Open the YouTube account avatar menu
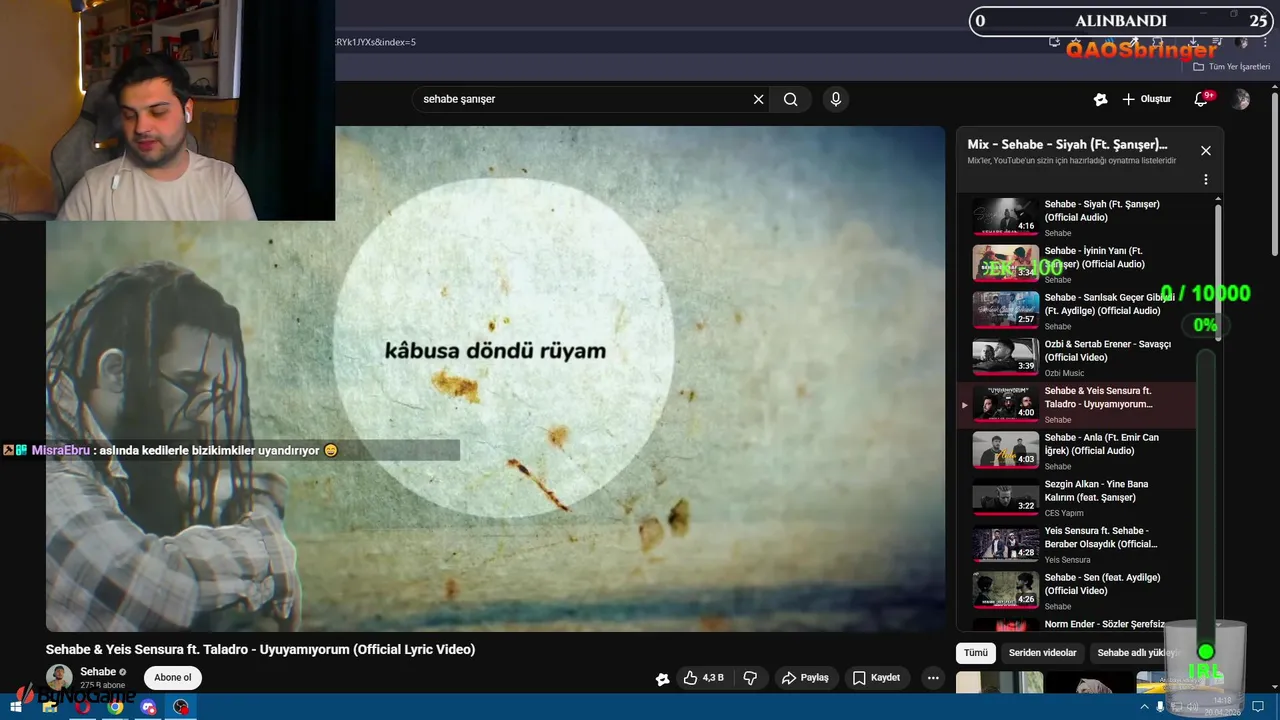This screenshot has width=1280, height=720. (1241, 99)
